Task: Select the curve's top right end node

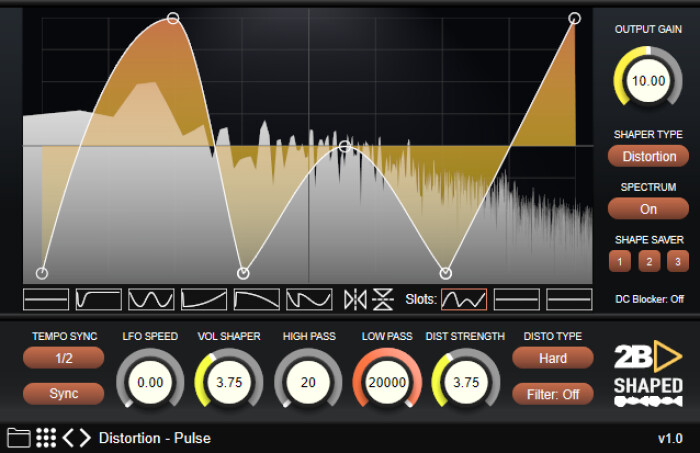Action: tap(575, 18)
